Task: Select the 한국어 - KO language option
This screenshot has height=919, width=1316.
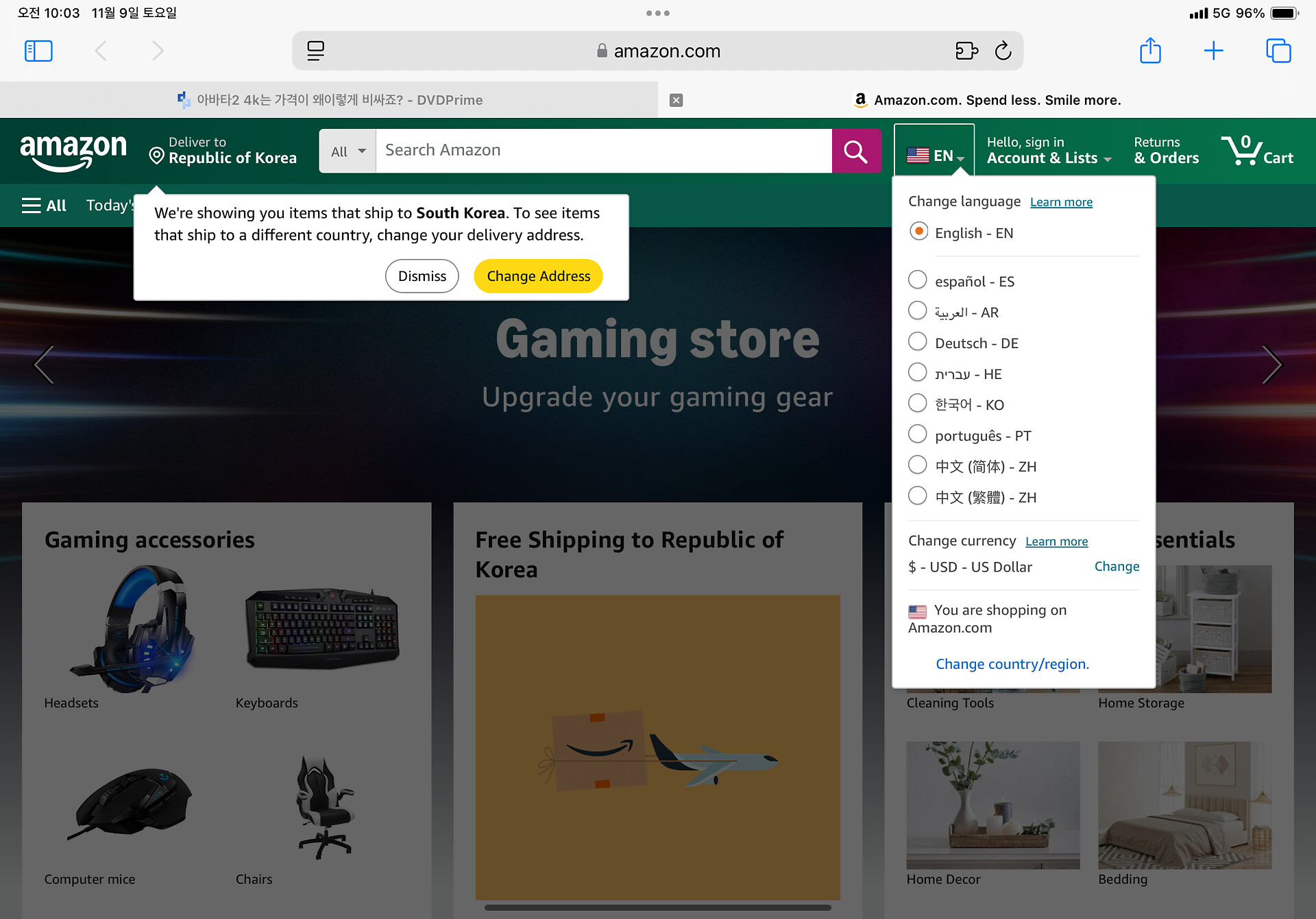Action: [x=918, y=404]
